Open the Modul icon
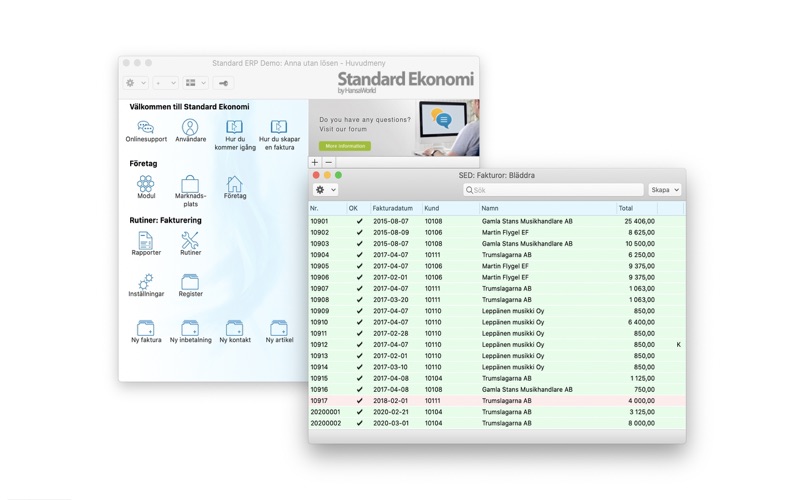 (146, 184)
